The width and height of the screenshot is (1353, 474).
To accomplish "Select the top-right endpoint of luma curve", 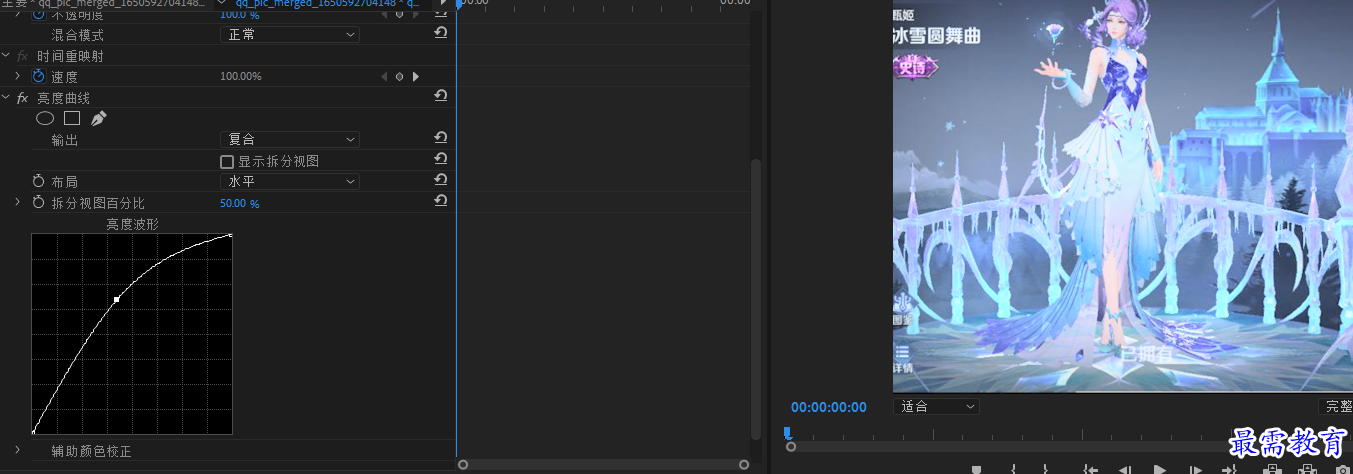I will click(230, 235).
